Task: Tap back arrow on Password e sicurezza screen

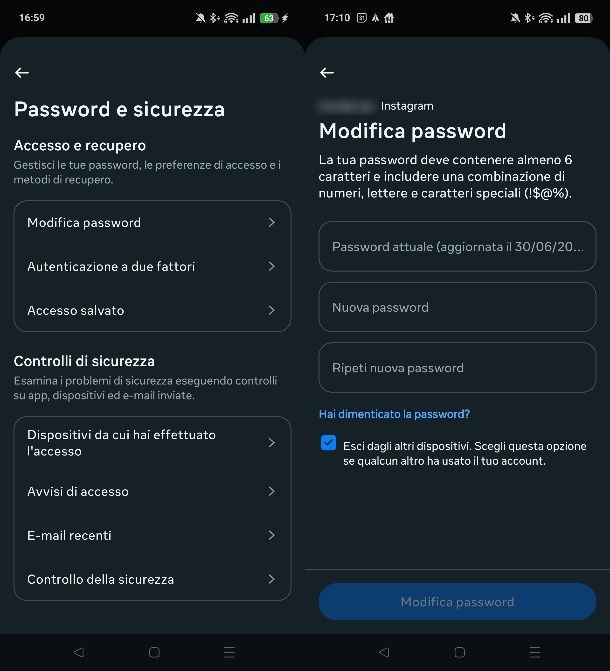Action: 22,73
